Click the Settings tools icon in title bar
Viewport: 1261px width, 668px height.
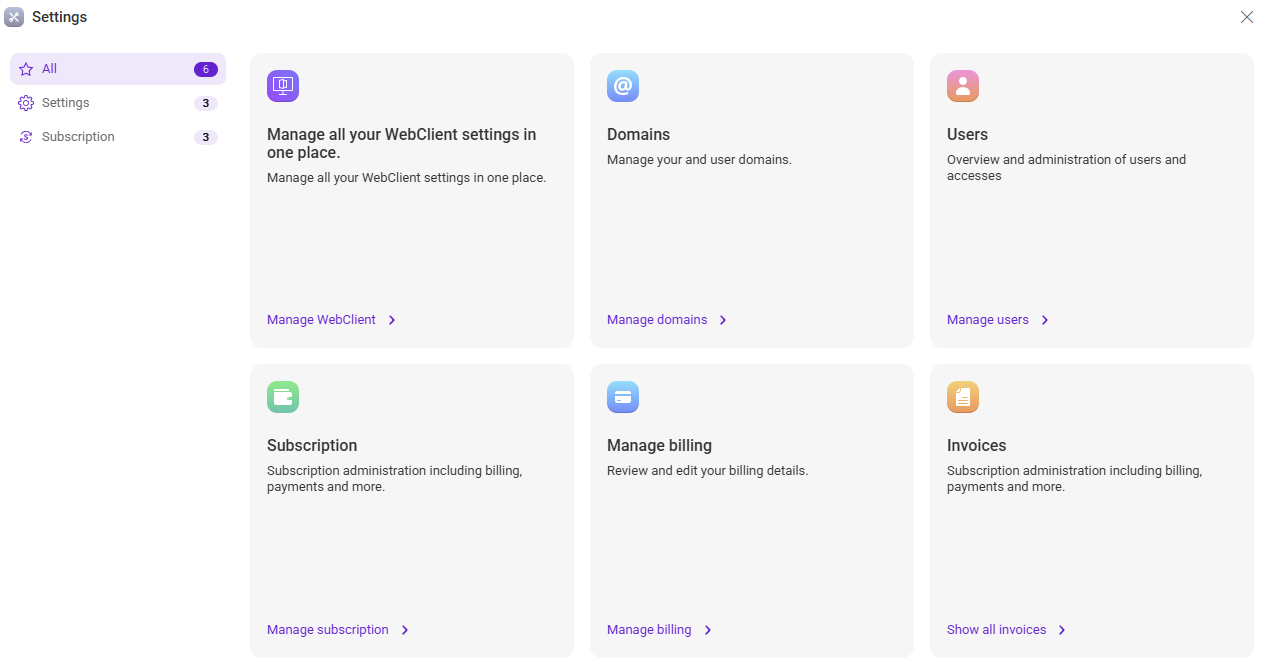[14, 17]
